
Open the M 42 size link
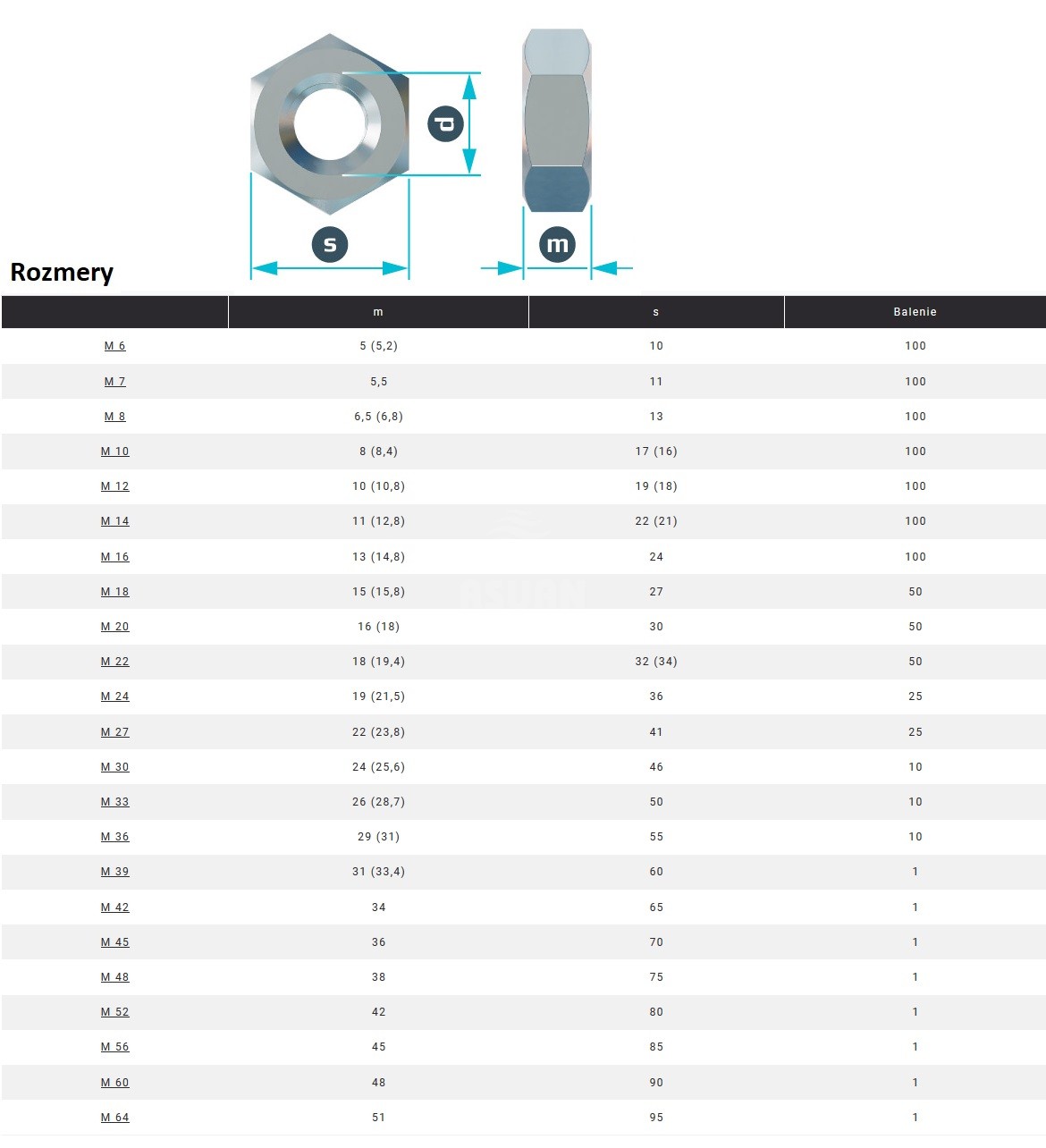click(114, 907)
